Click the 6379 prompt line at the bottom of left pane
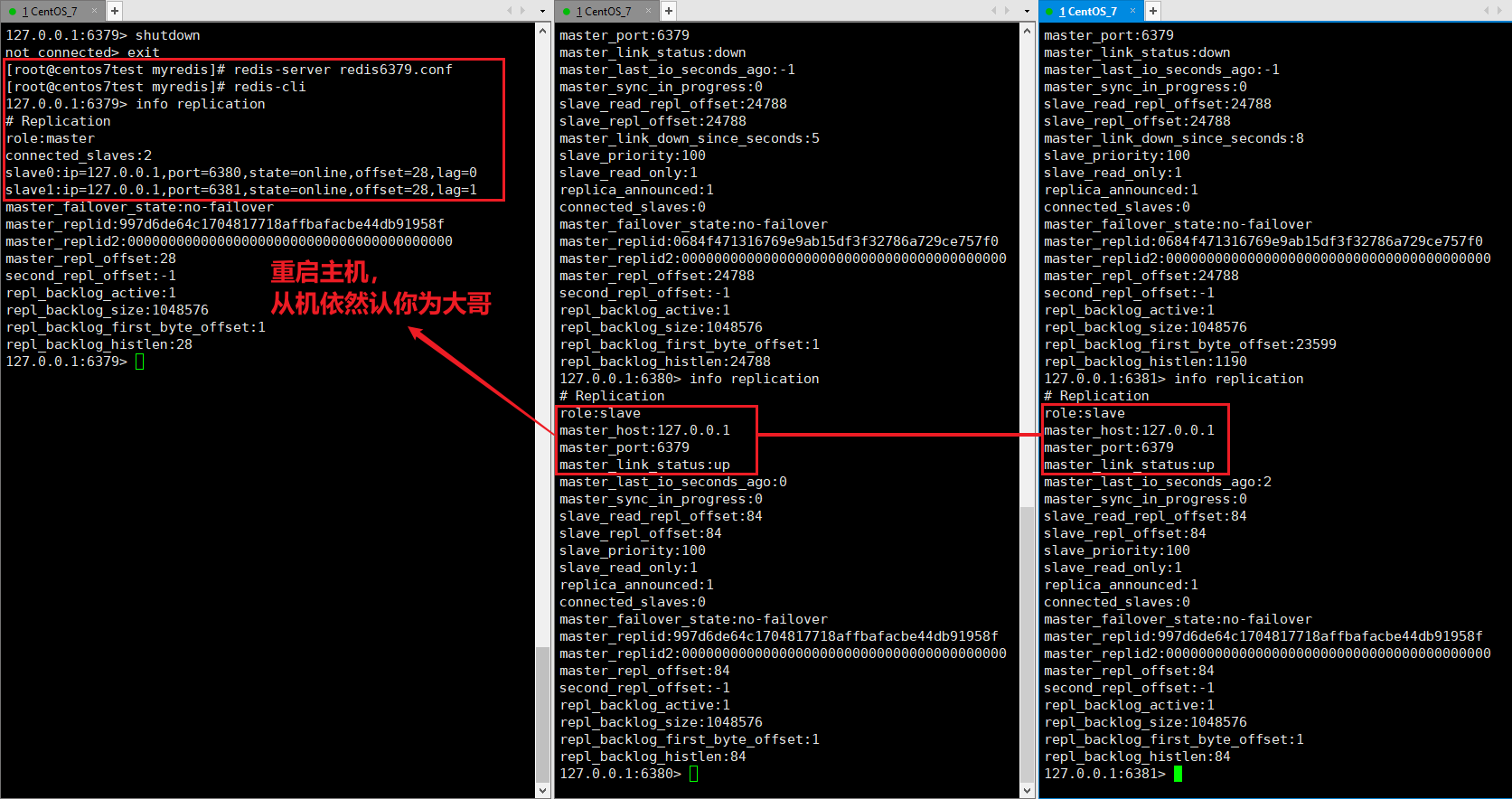 (74, 362)
